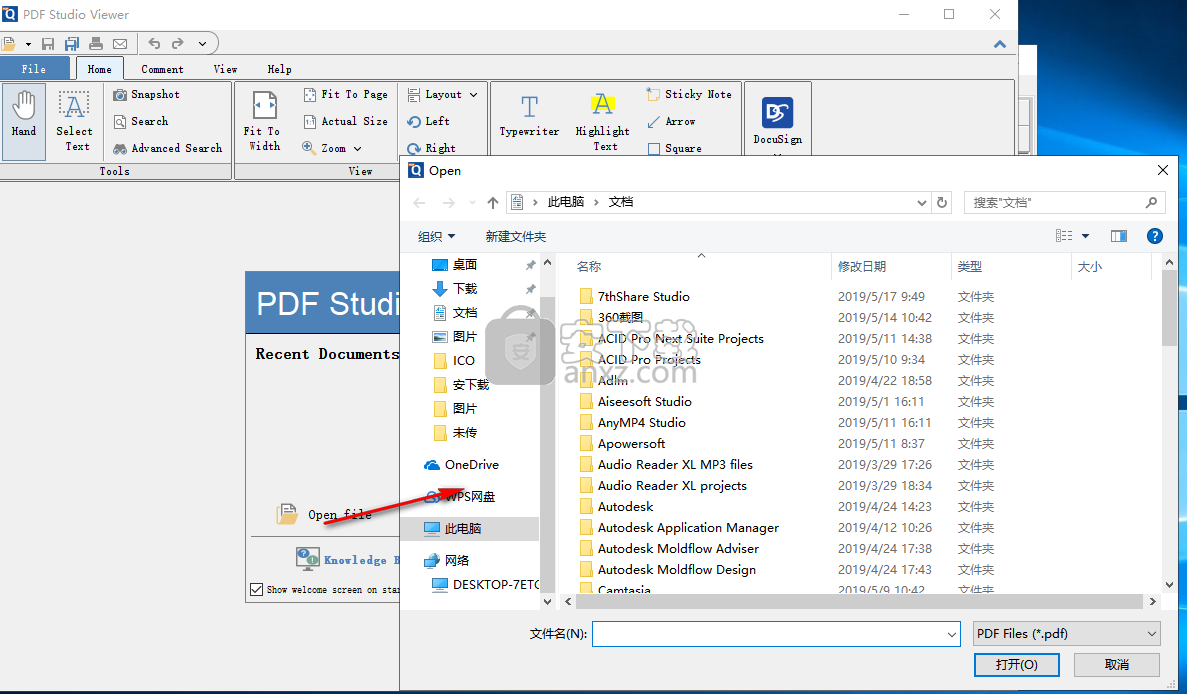This screenshot has height=694, width=1187.
Task: Collapse the ribbon with up chevron
Action: (1000, 45)
